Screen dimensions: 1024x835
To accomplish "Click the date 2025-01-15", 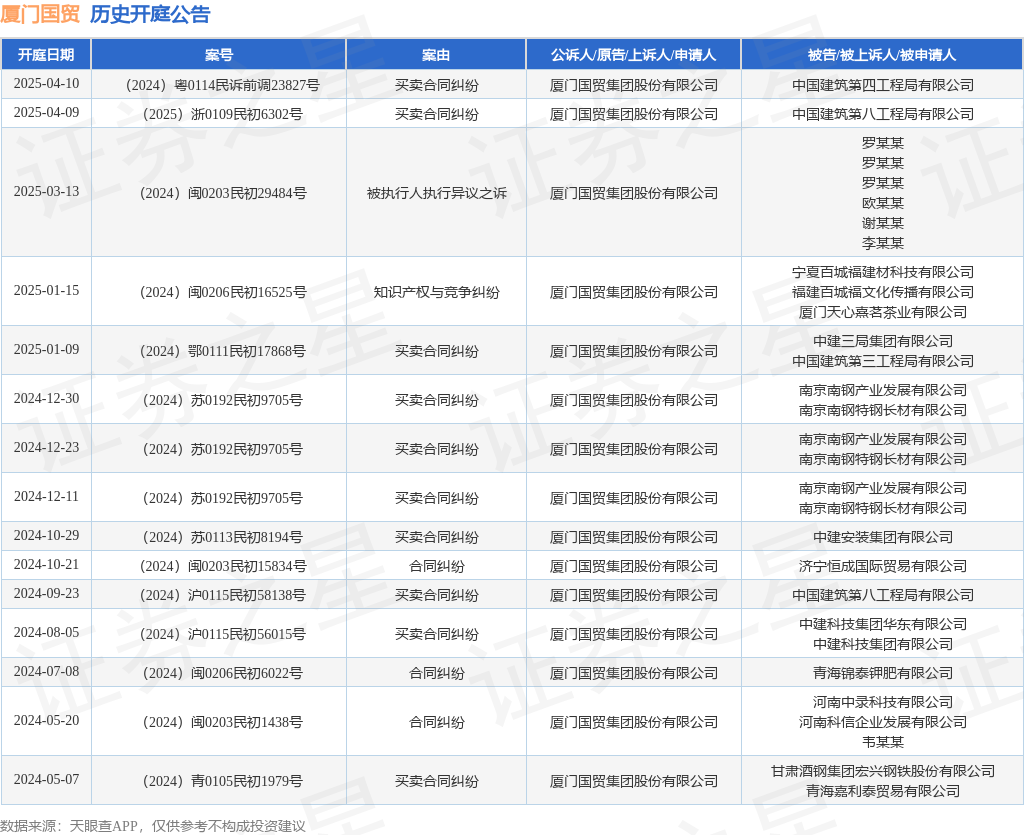I will pos(46,291).
